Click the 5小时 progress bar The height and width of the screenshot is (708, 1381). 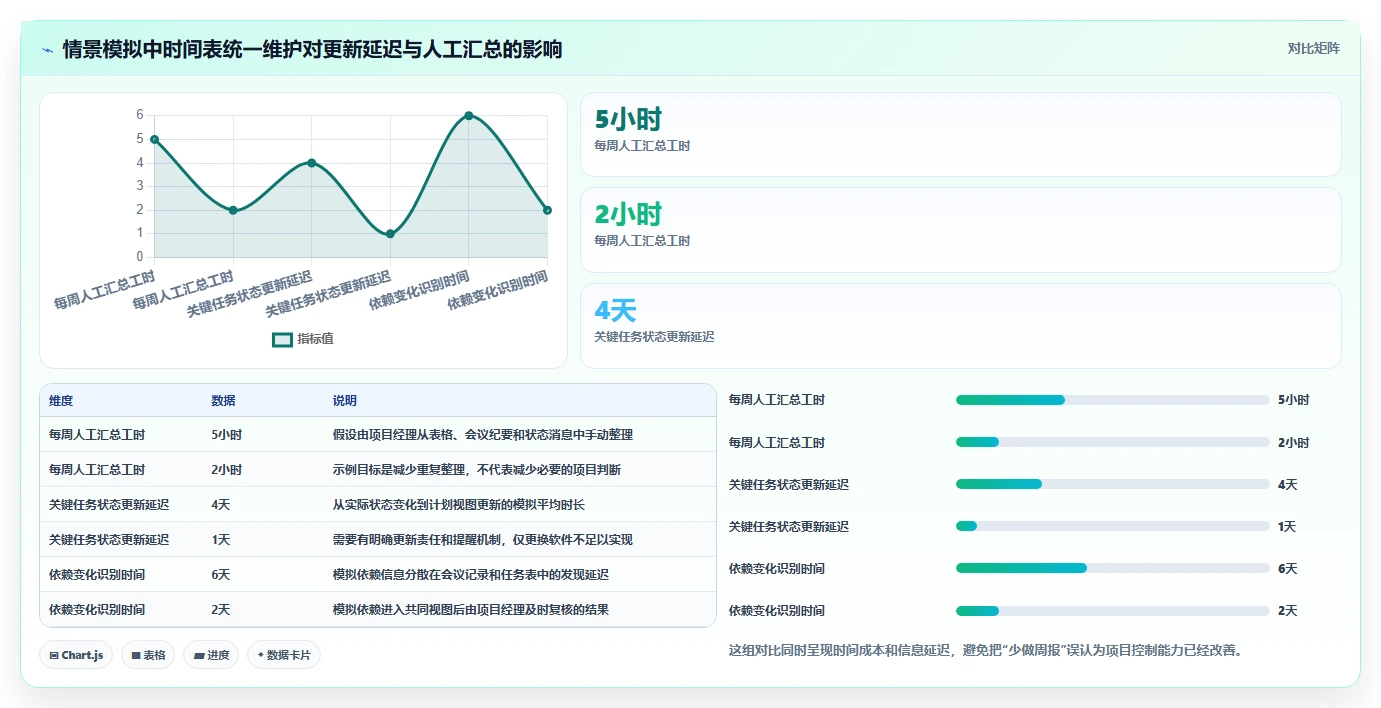[1113, 400]
